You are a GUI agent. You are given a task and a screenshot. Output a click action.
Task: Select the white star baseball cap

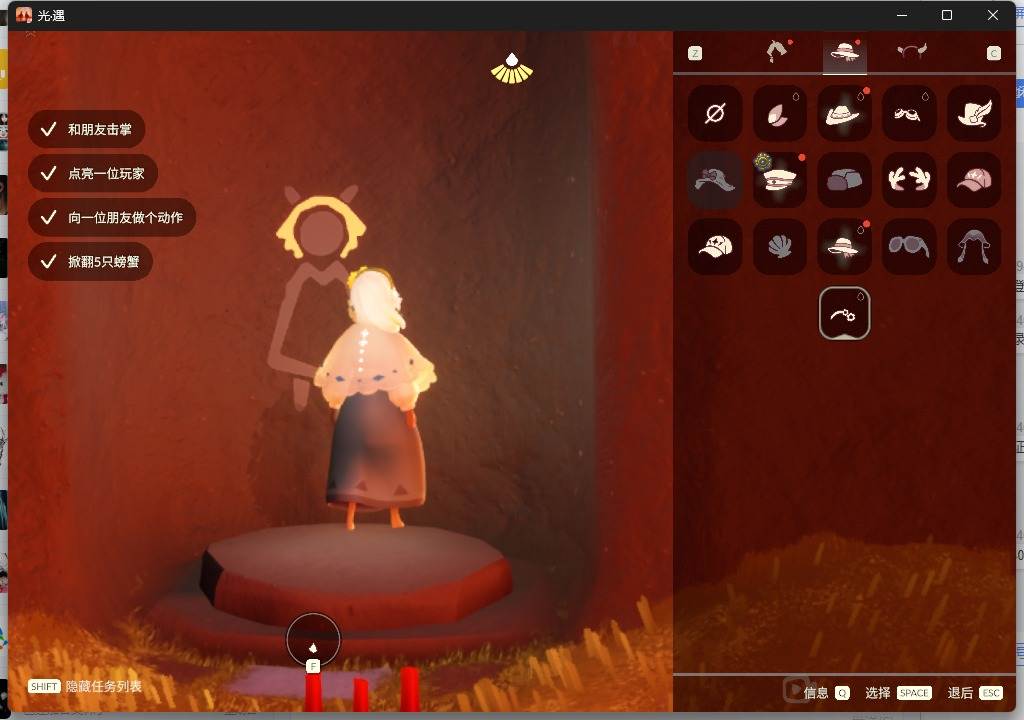[x=715, y=246]
